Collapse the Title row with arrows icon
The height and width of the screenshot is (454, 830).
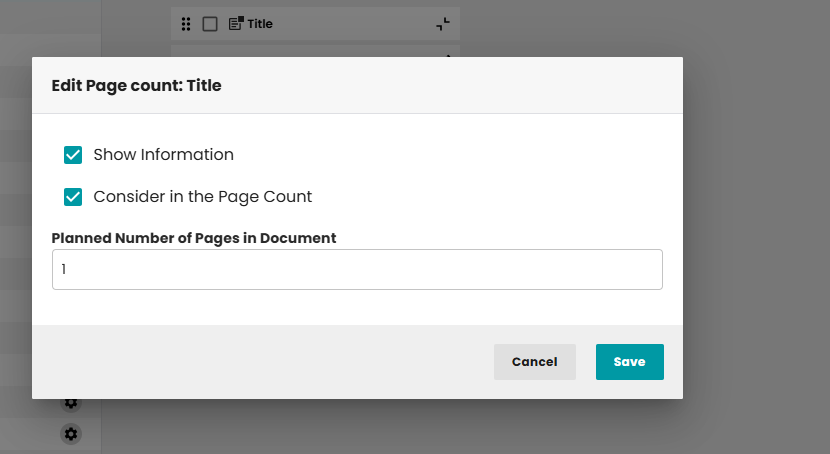click(x=443, y=24)
